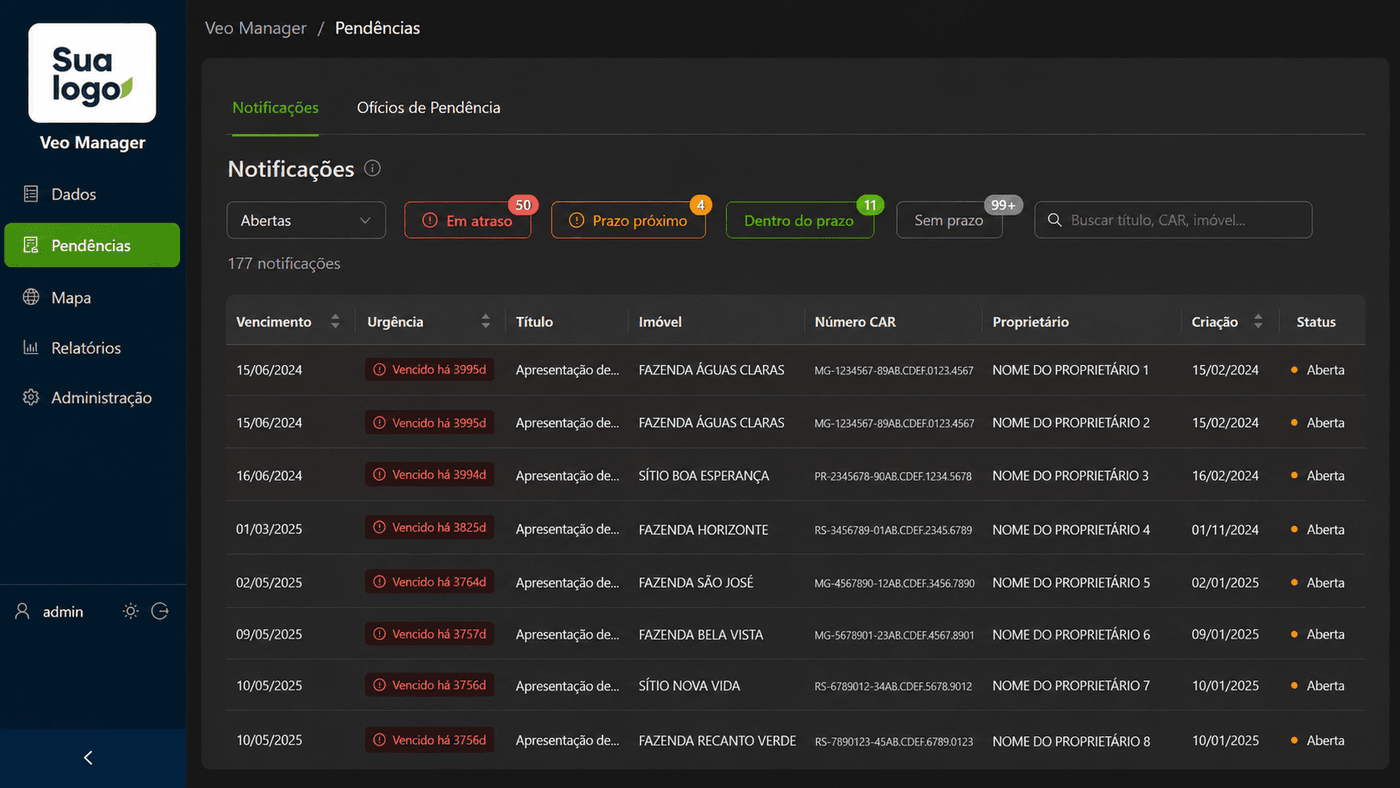Collapse the sidebar with the chevron
Image resolution: width=1400 pixels, height=788 pixels.
tap(88, 758)
